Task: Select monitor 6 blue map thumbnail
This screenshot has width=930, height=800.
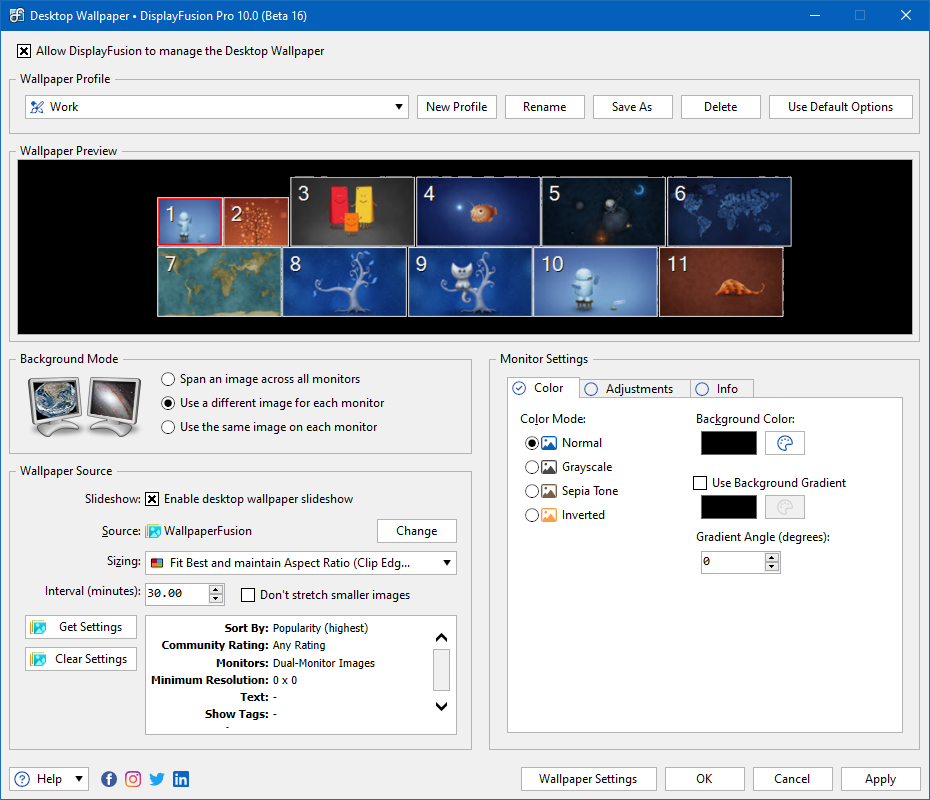Action: [x=730, y=211]
